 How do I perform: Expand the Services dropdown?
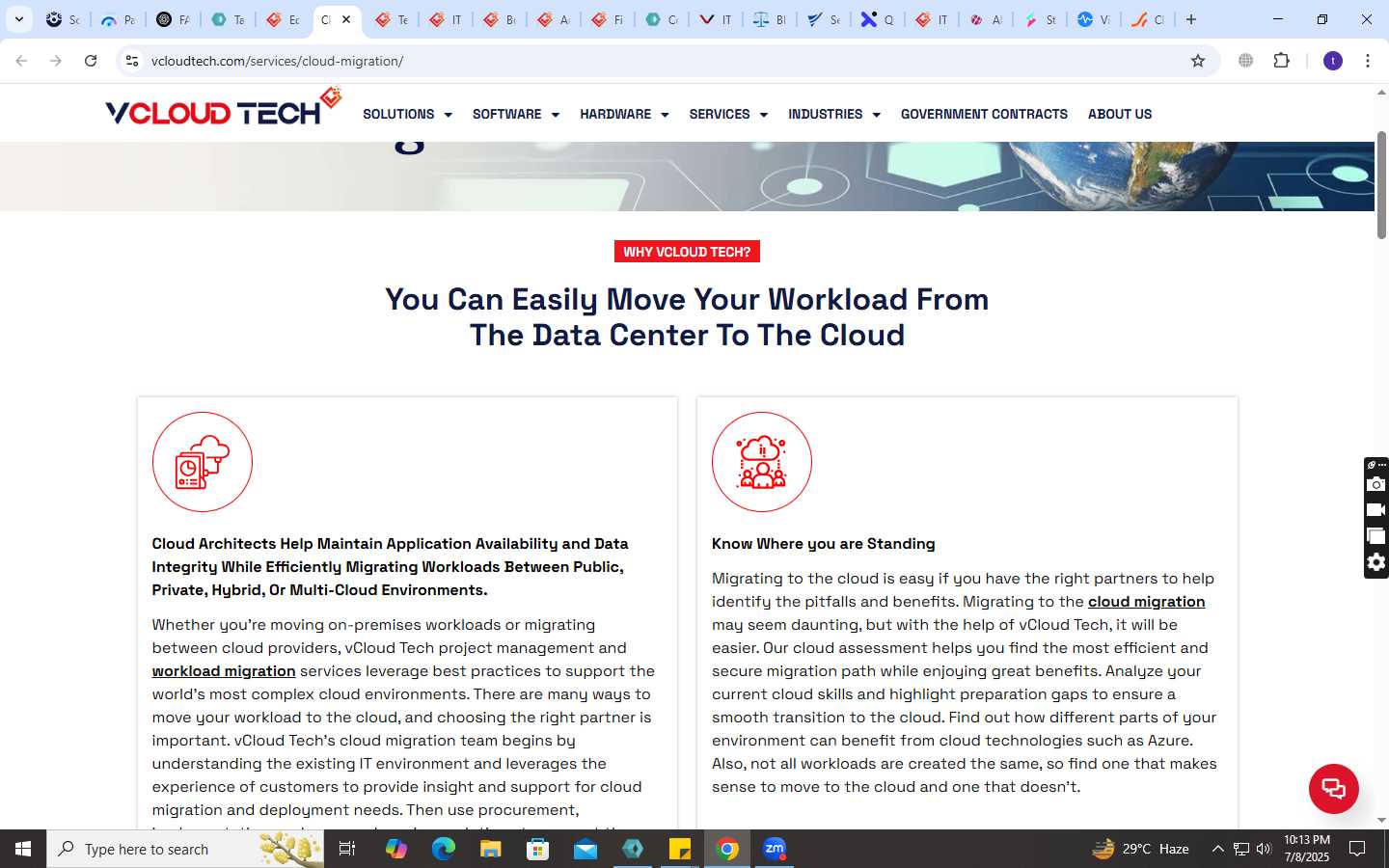[x=728, y=114]
